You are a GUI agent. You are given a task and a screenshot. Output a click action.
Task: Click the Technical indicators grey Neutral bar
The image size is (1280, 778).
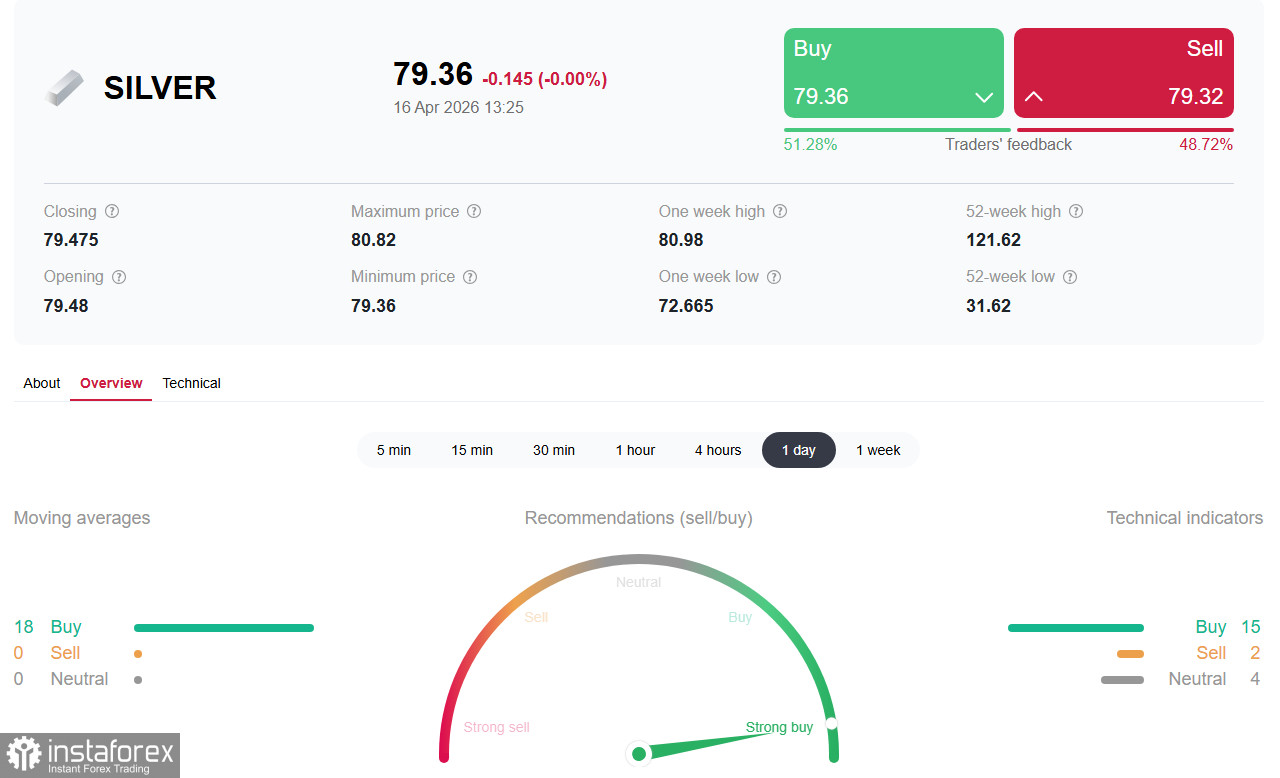coord(1122,680)
